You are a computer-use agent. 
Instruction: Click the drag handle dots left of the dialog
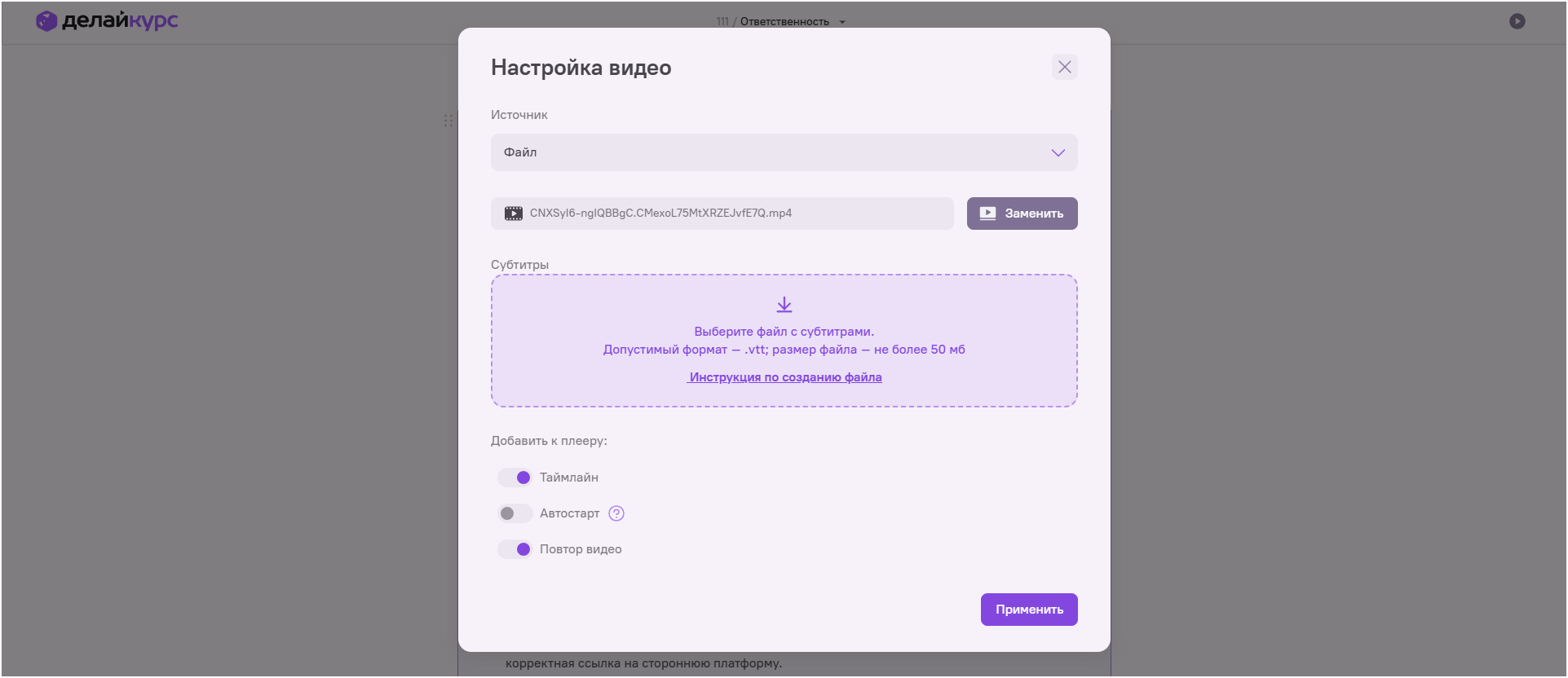(x=448, y=121)
